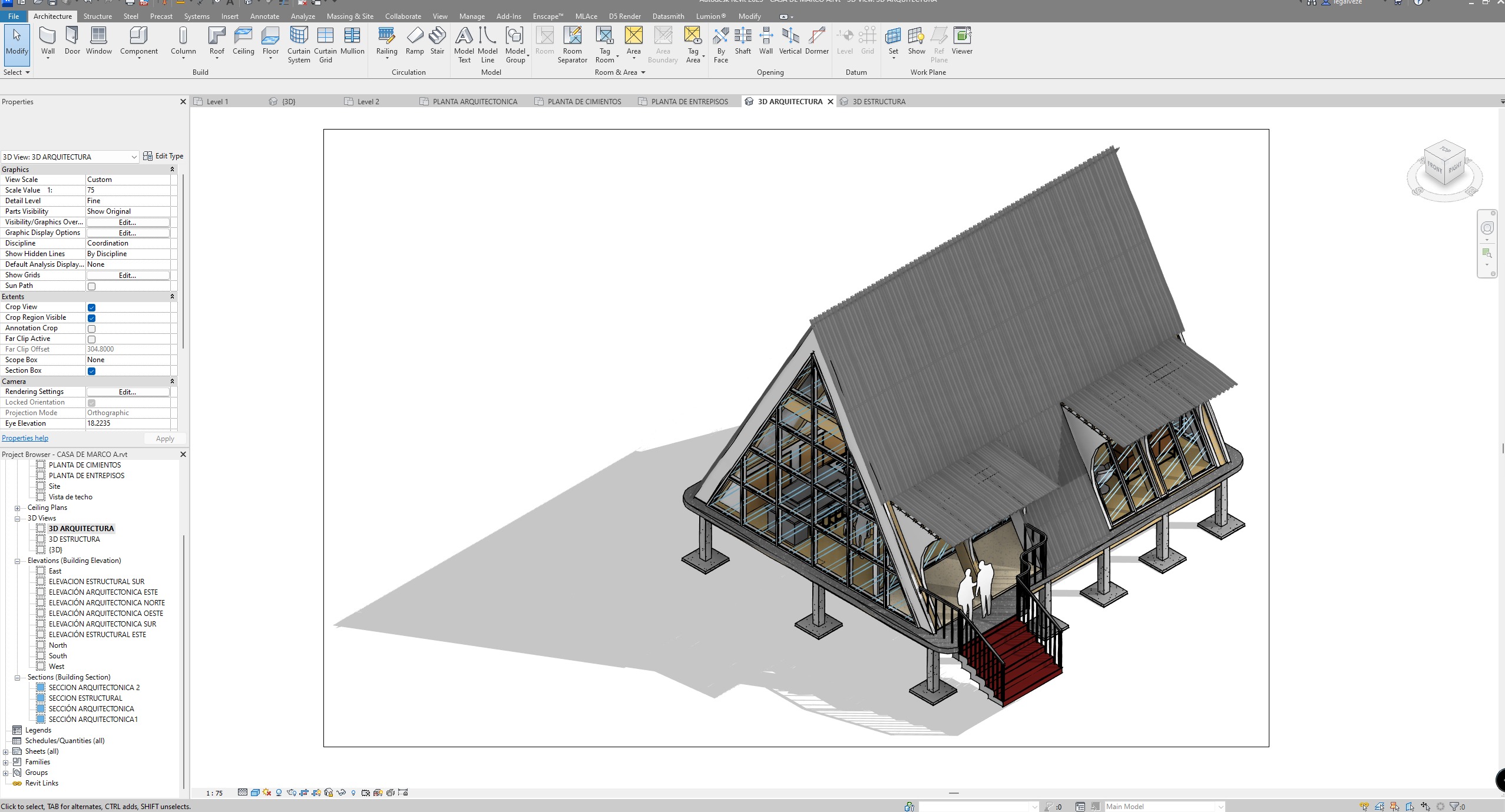1505x812 pixels.
Task: Close the 3D ARQUITECTURA view tab
Action: [831, 101]
